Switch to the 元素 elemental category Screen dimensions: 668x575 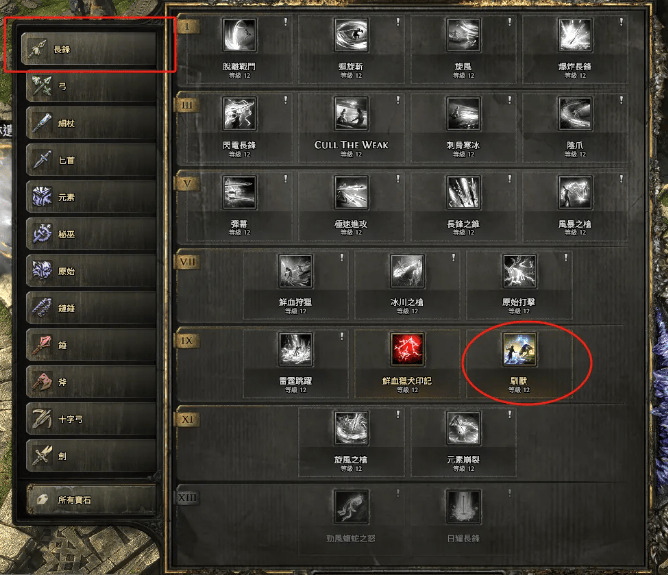click(91, 197)
